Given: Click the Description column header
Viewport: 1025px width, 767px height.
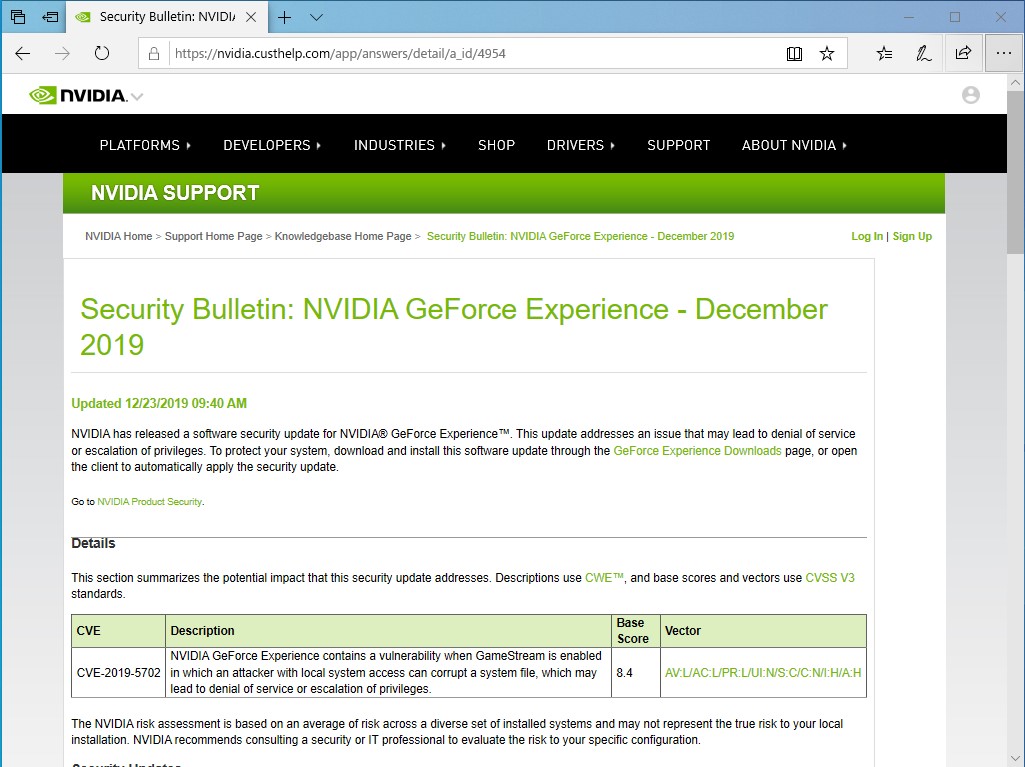Looking at the screenshot, I should (x=388, y=631).
